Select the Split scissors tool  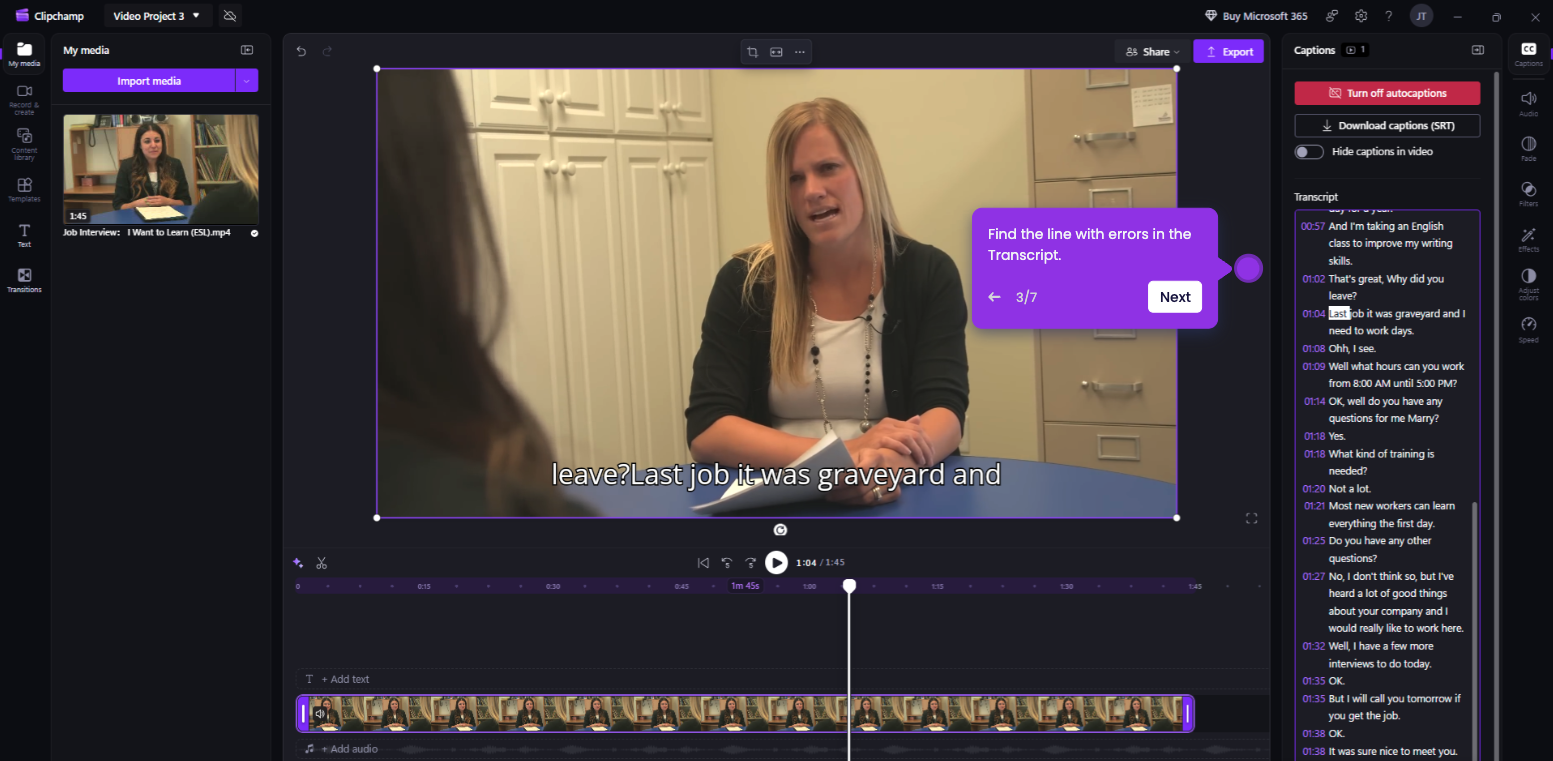pyautogui.click(x=322, y=563)
